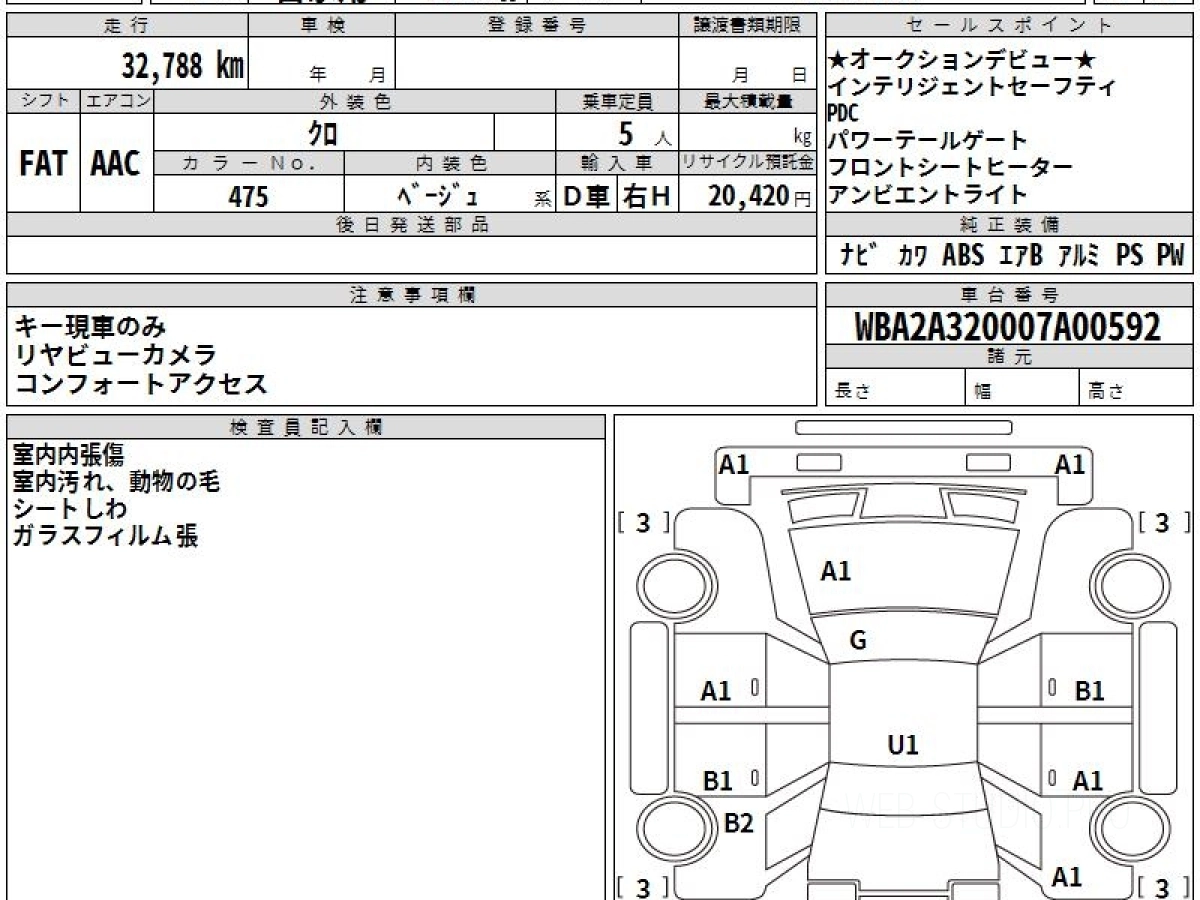Click the 走行 column header

click(x=126, y=26)
